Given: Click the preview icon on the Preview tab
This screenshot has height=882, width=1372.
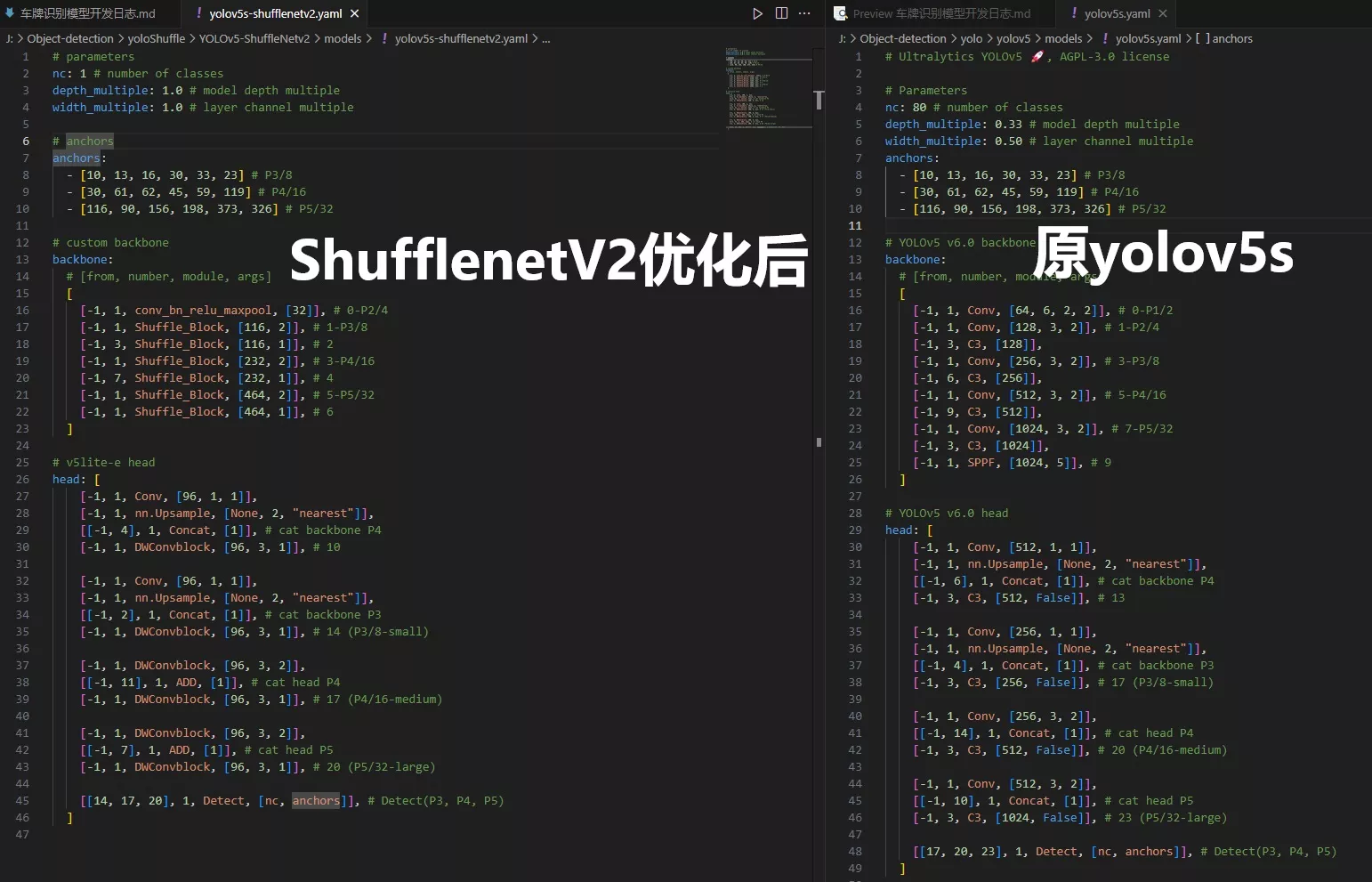Looking at the screenshot, I should click(x=840, y=13).
